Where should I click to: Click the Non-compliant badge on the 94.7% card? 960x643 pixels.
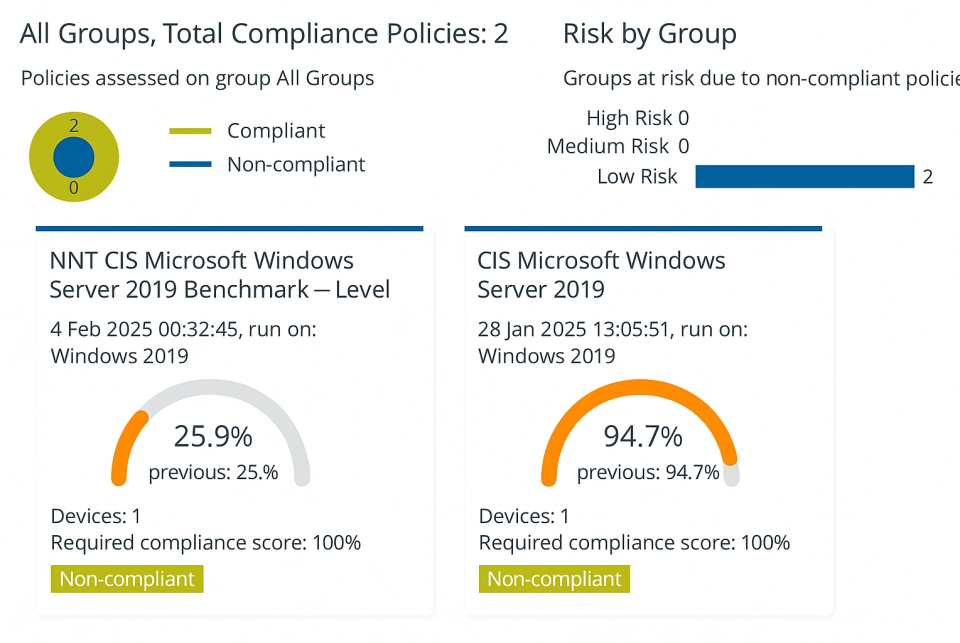(555, 579)
